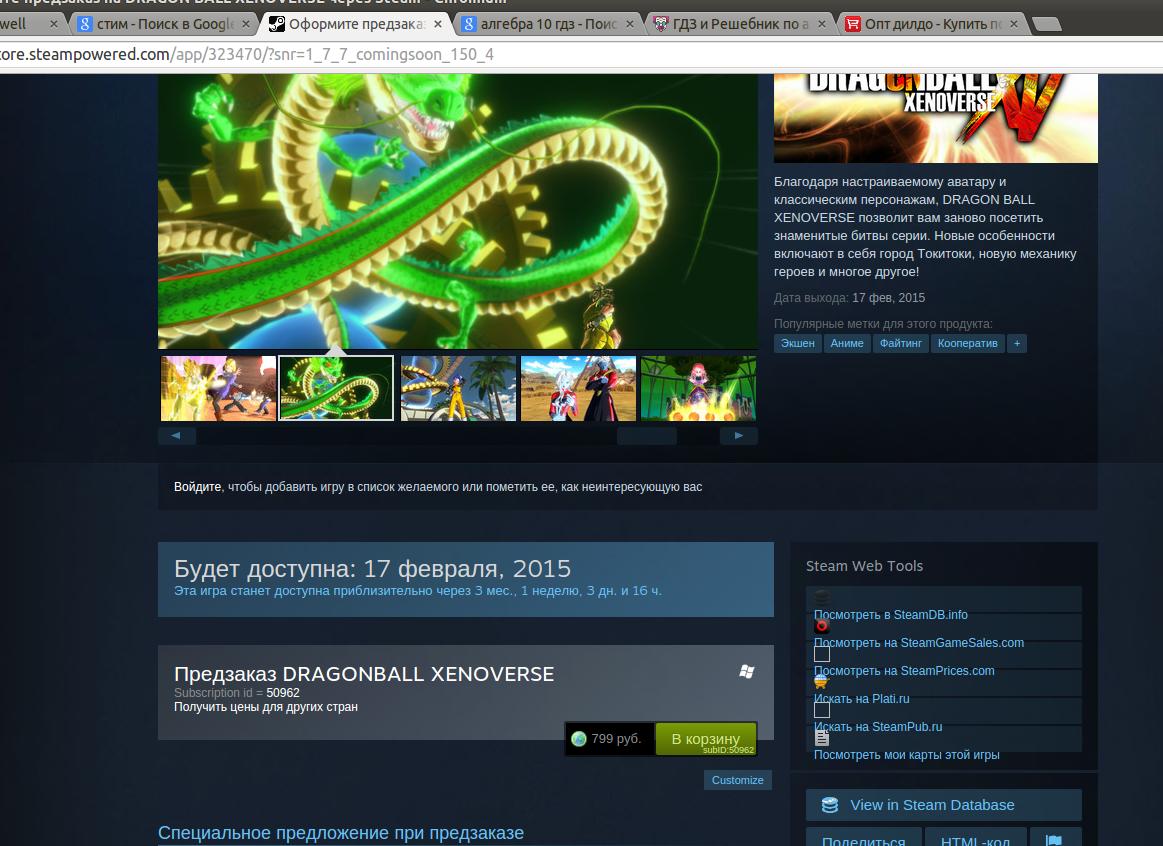
Task: Click 'Специальное предложение при предзаказе' heading
Action: click(340, 833)
